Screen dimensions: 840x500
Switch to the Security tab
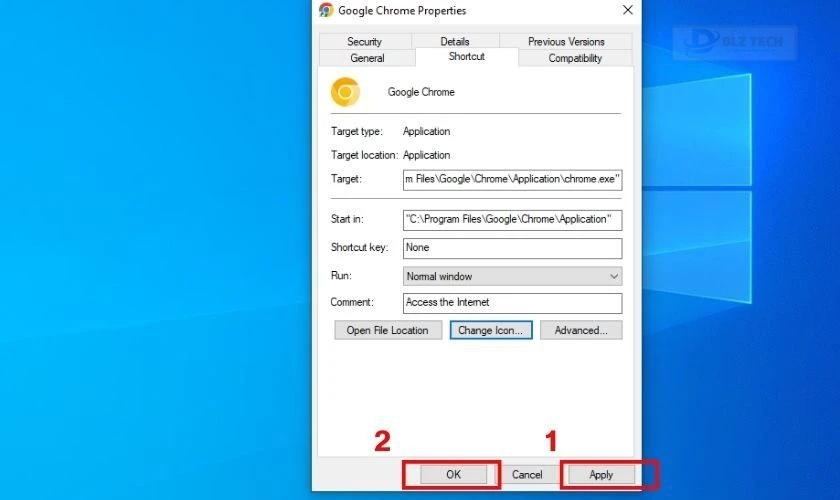point(364,41)
